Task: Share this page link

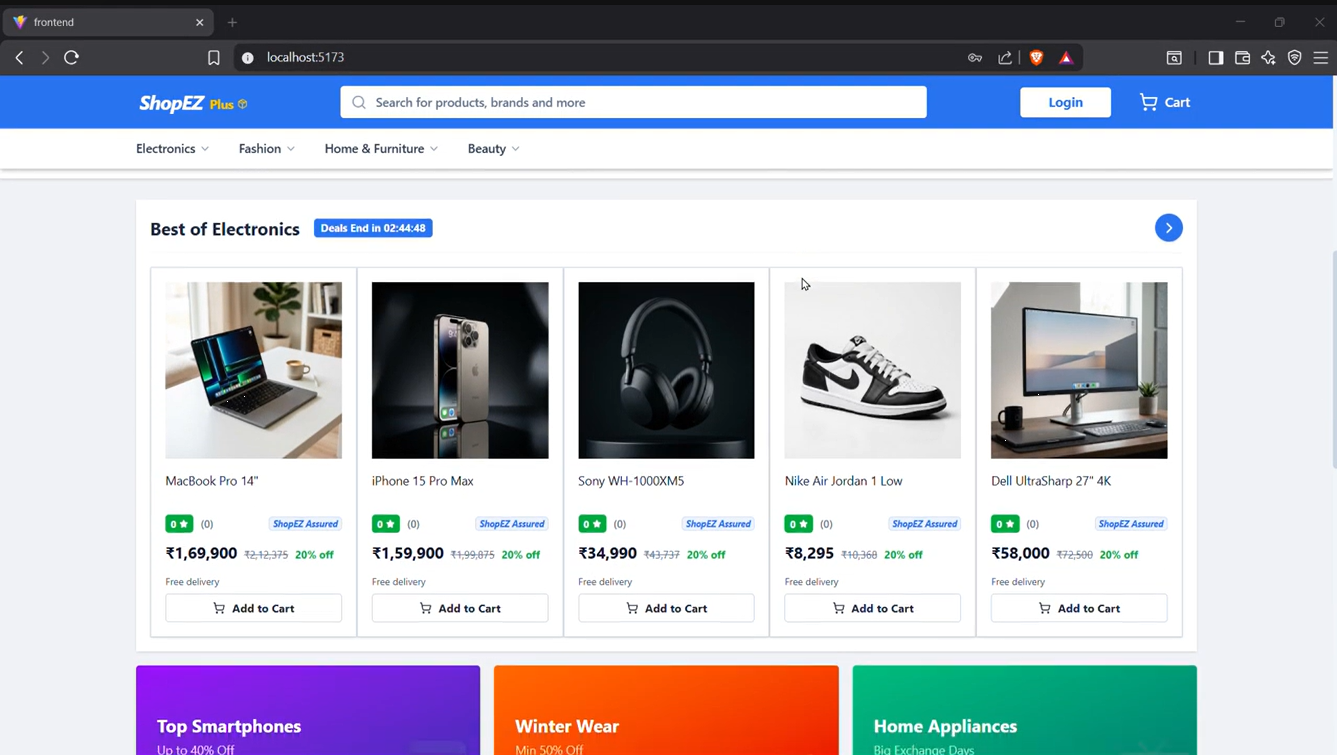Action: click(1005, 58)
